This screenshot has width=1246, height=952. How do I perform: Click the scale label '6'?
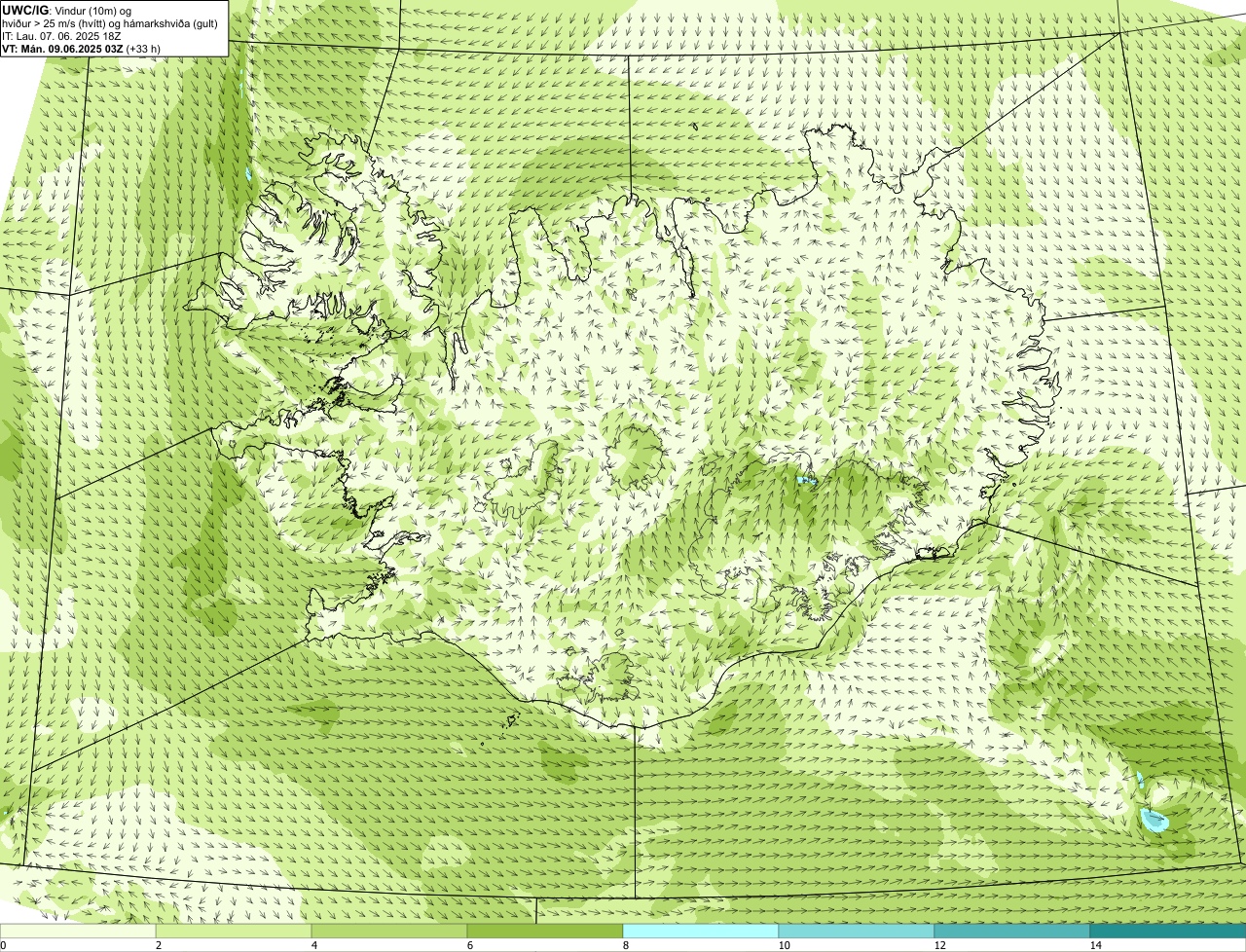469,945
